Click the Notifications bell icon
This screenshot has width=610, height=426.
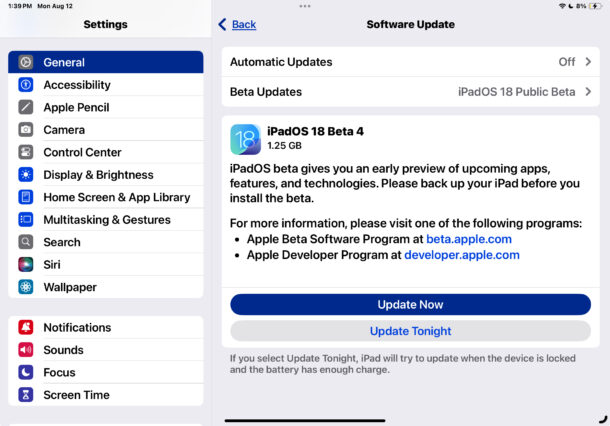[26, 327]
